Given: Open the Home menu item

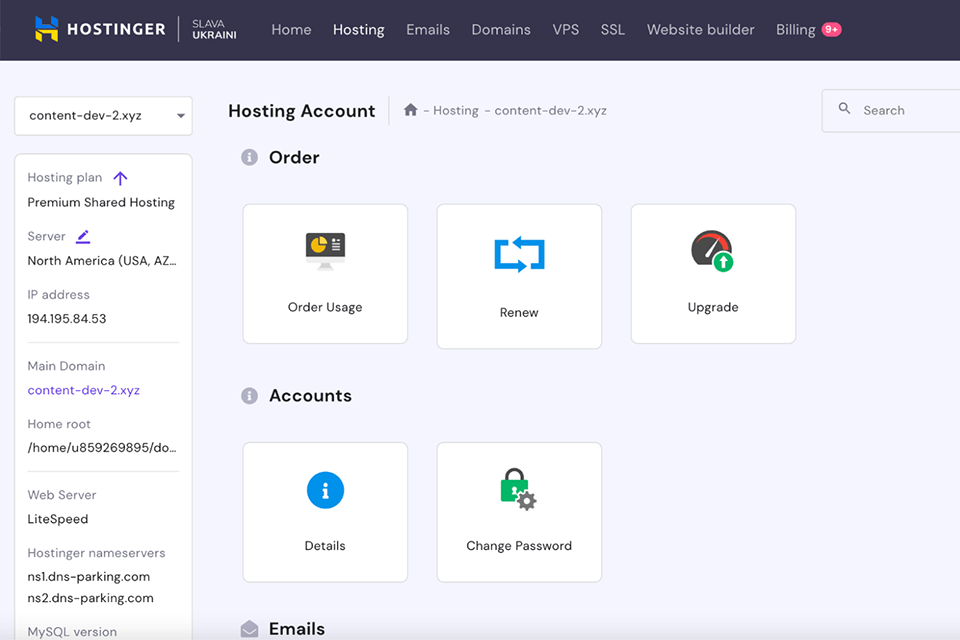Looking at the screenshot, I should (291, 30).
